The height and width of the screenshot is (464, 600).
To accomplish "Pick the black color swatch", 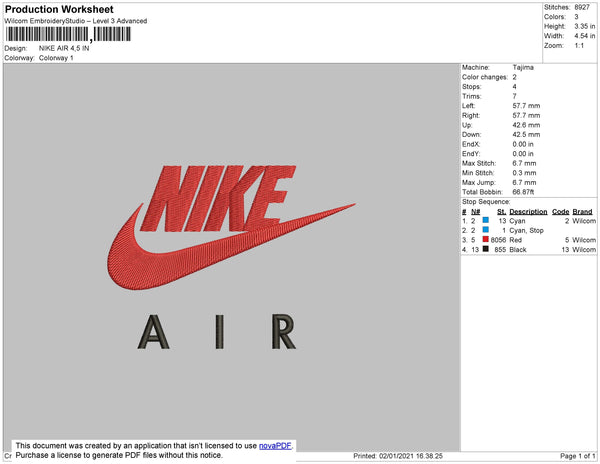I will (486, 249).
